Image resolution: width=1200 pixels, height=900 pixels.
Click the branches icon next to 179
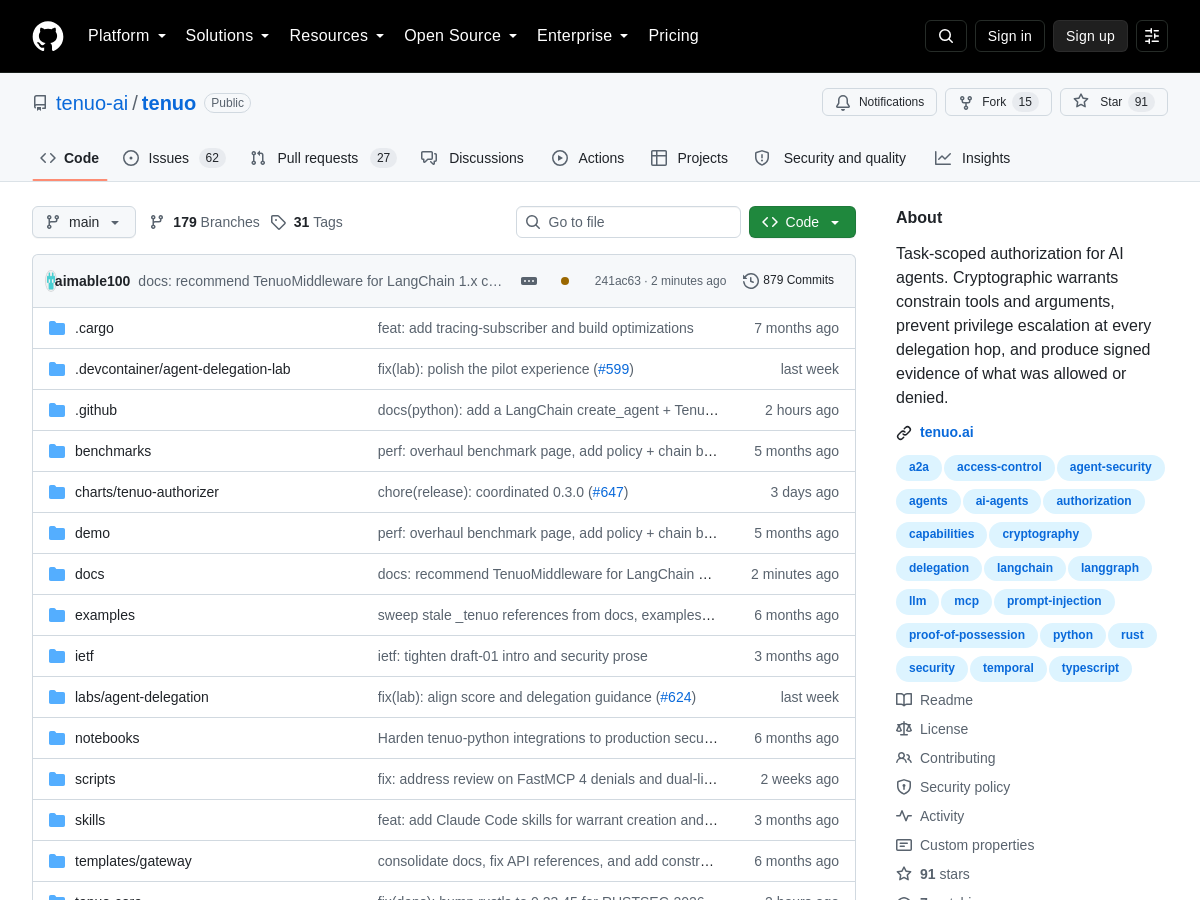[x=157, y=222]
